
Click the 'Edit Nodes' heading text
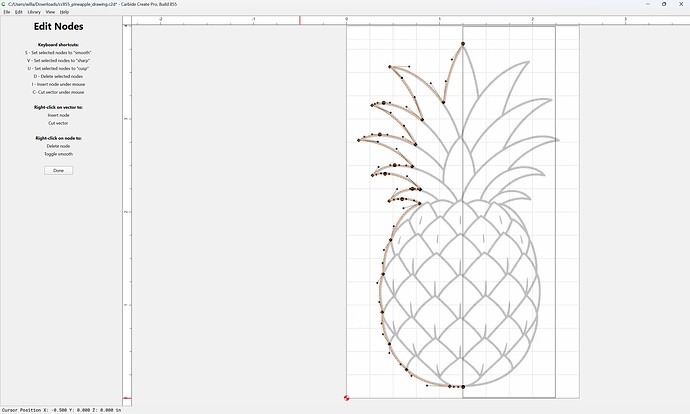59,26
